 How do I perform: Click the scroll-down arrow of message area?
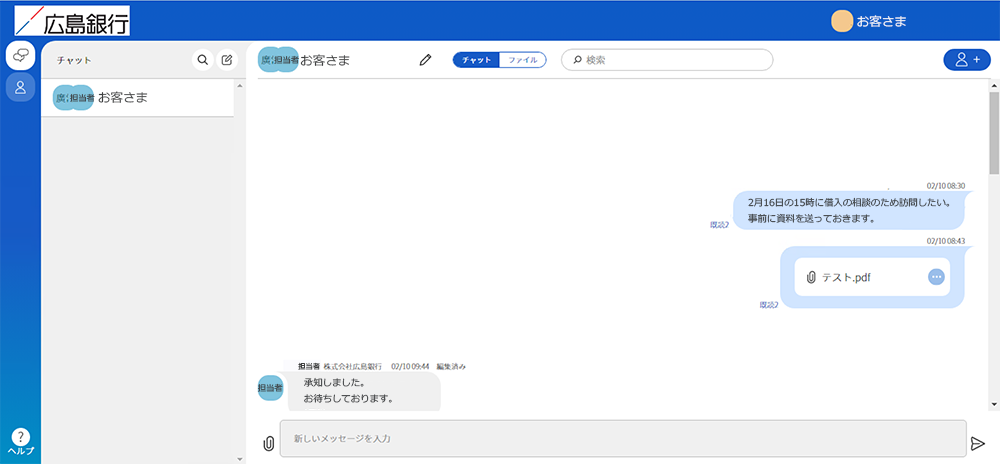tap(994, 404)
